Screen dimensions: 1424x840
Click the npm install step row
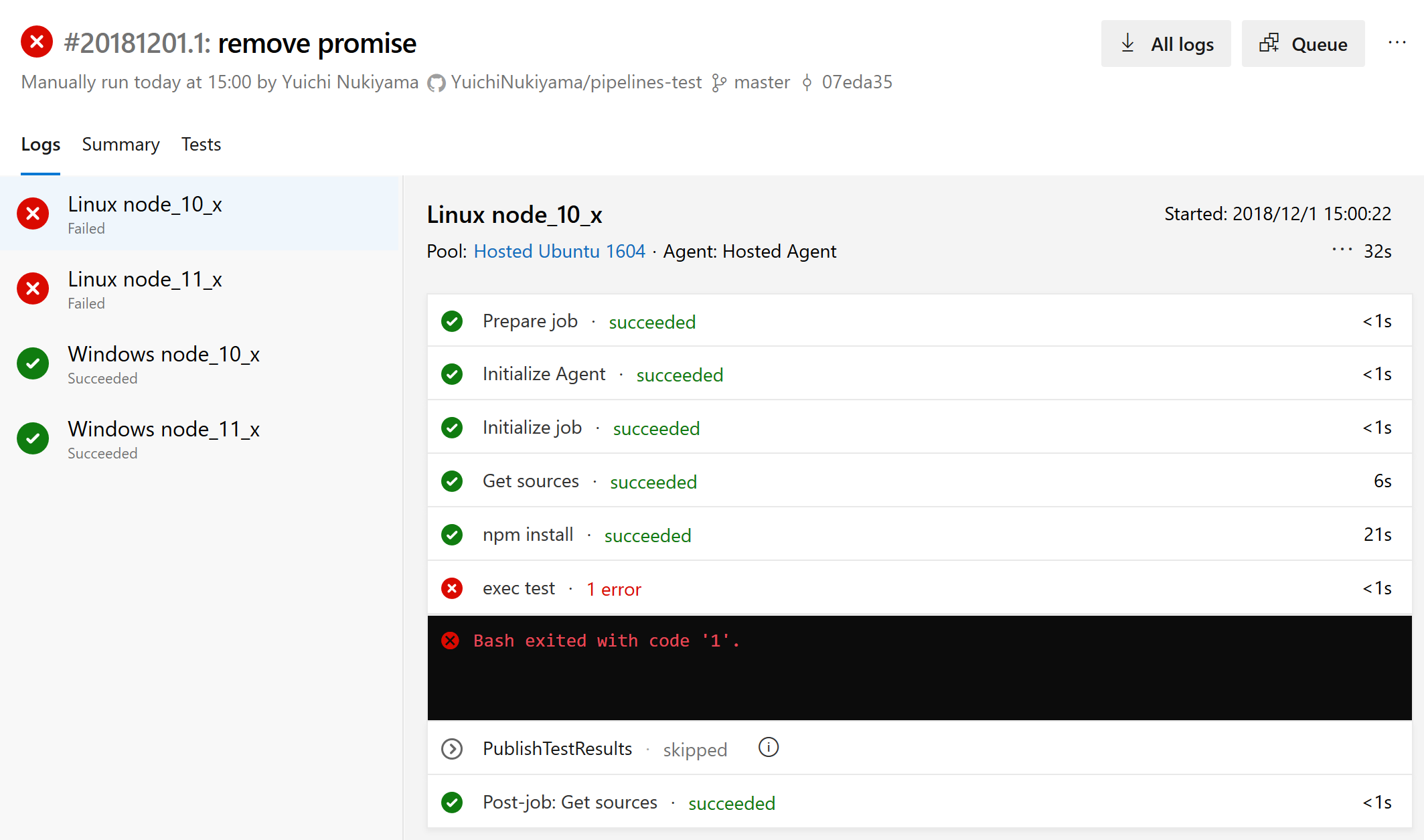coord(528,534)
